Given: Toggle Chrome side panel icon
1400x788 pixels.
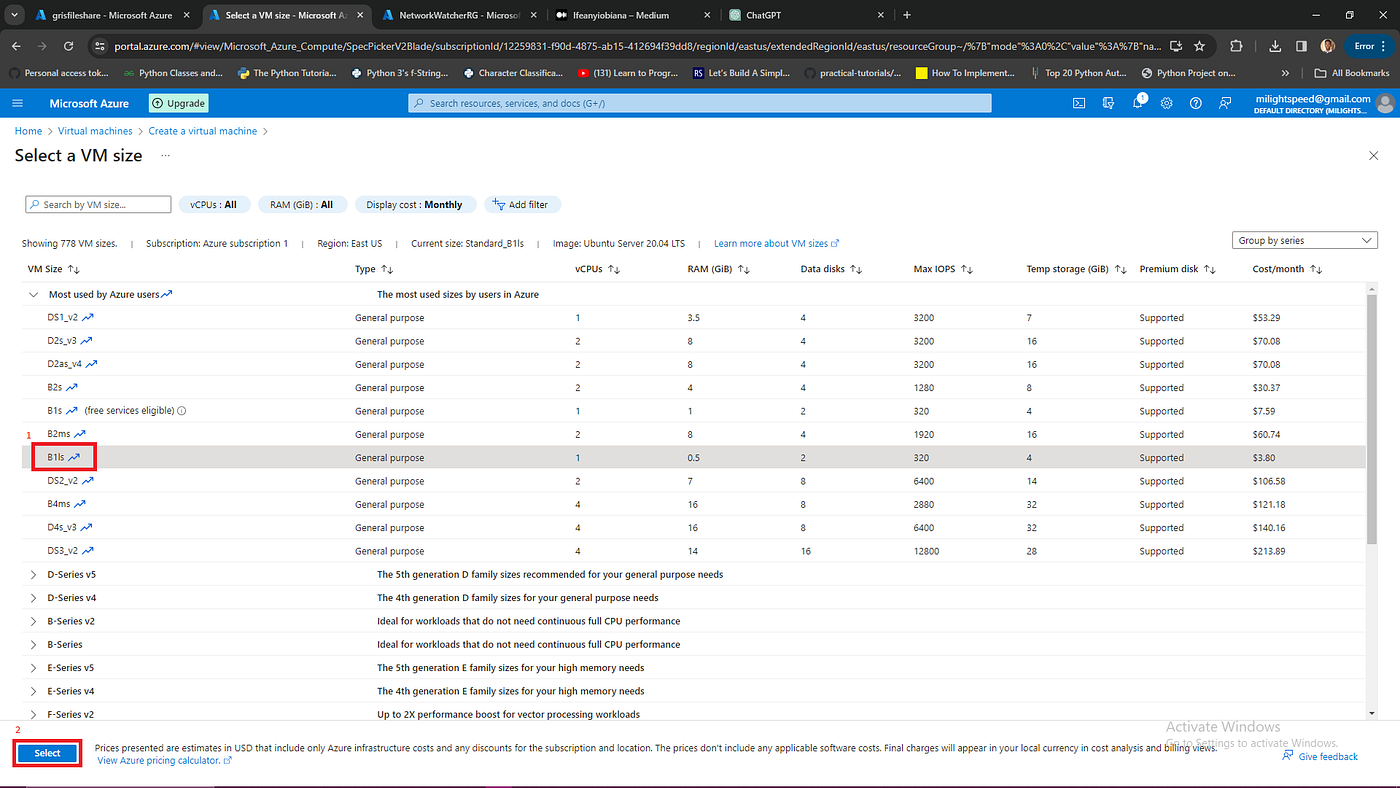Looking at the screenshot, I should pos(1301,46).
